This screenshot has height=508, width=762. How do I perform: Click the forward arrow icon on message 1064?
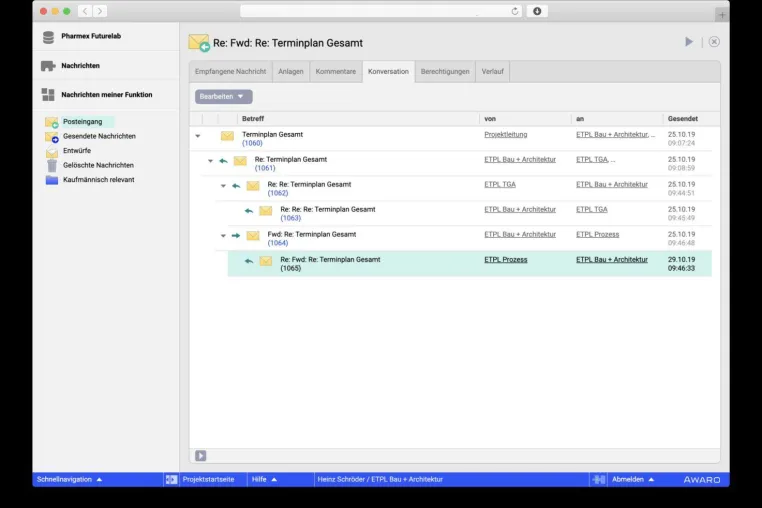click(x=236, y=236)
